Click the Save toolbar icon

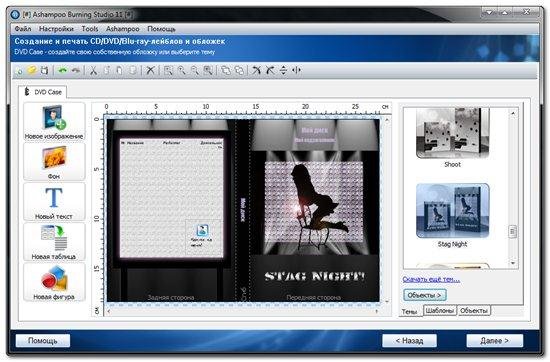(x=45, y=71)
